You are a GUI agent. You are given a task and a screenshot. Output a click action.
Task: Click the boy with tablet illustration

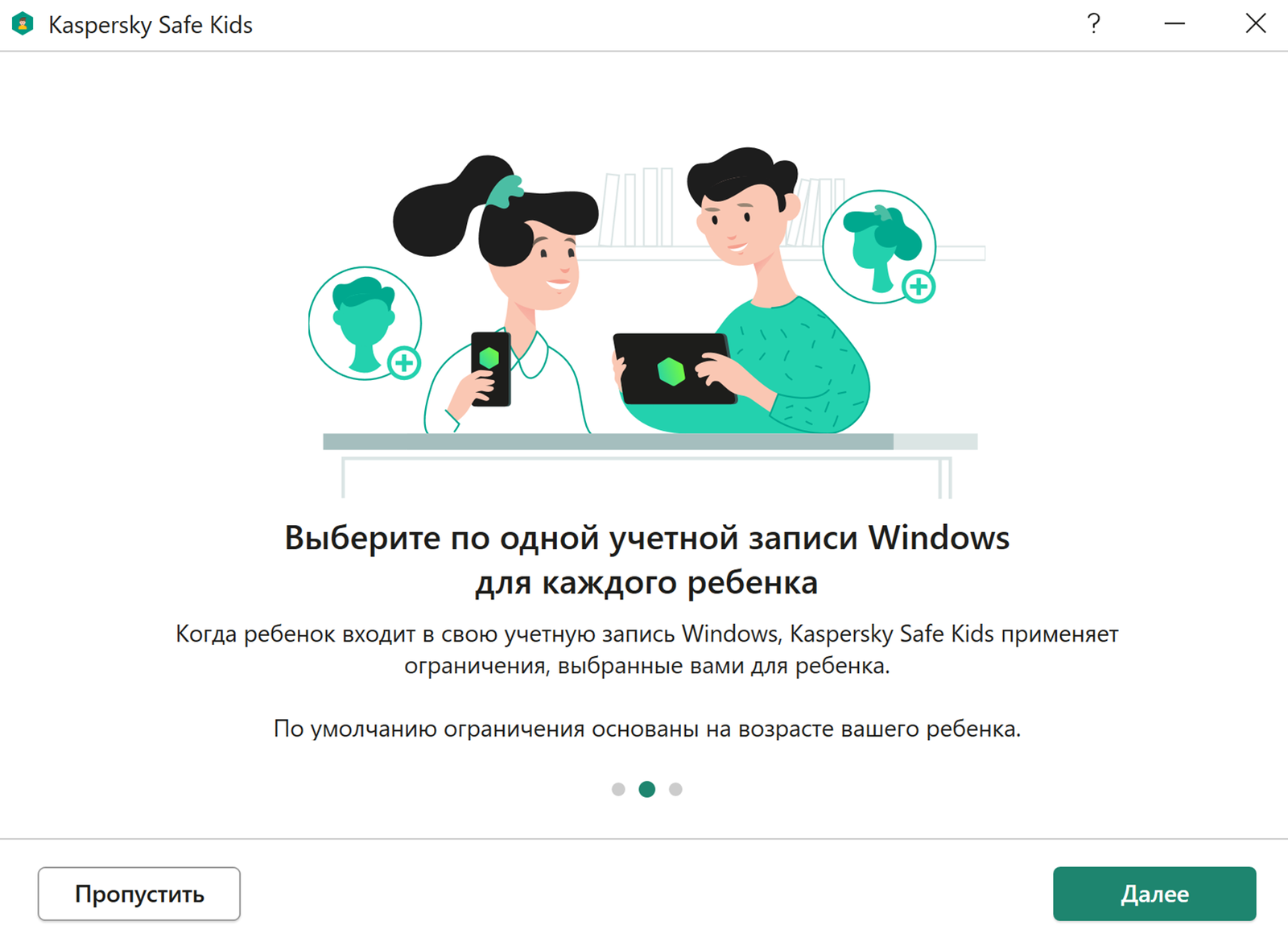(x=741, y=290)
